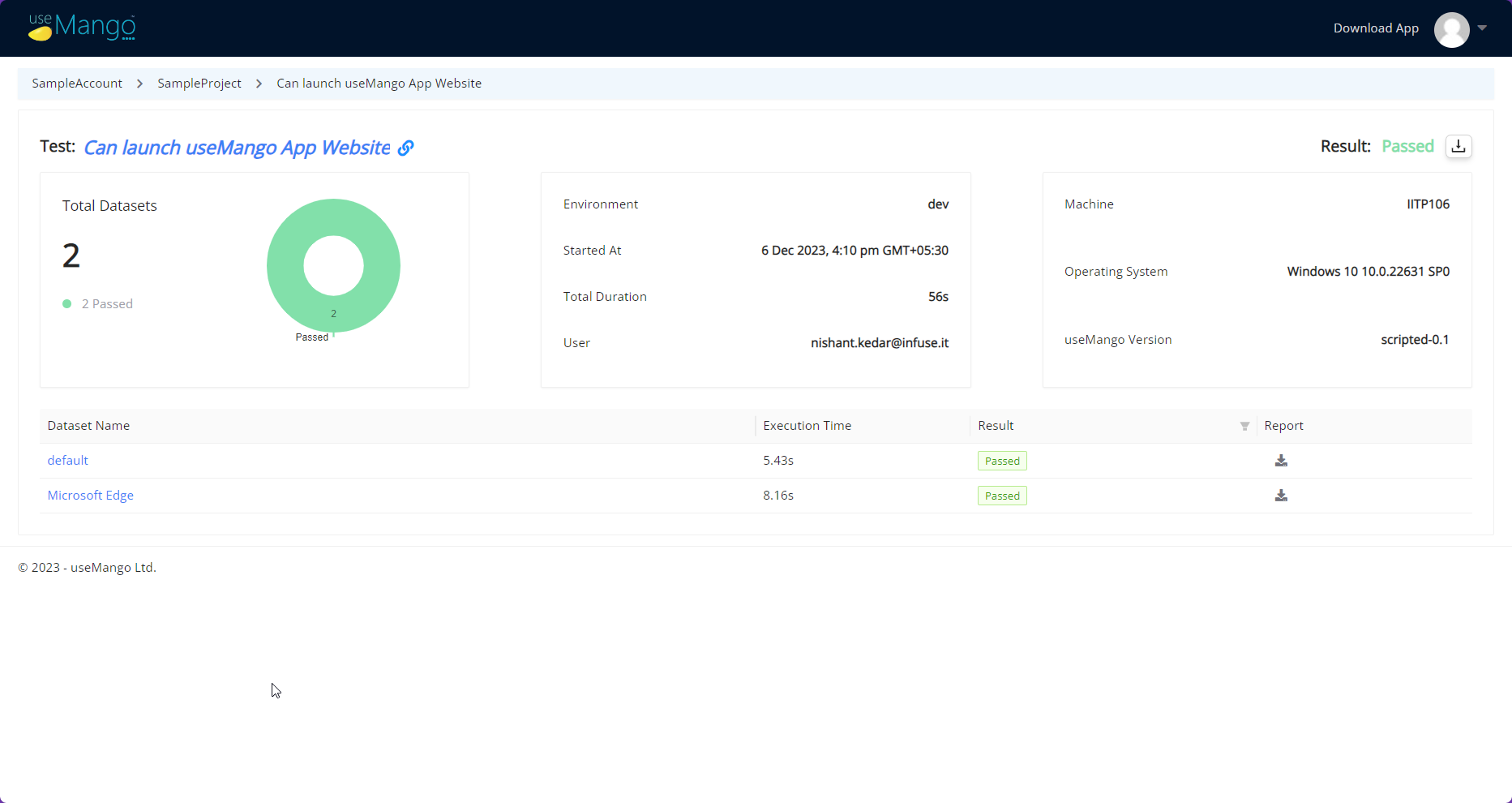Download the overall result report
Viewport: 1512px width, 803px height.
(1458, 146)
